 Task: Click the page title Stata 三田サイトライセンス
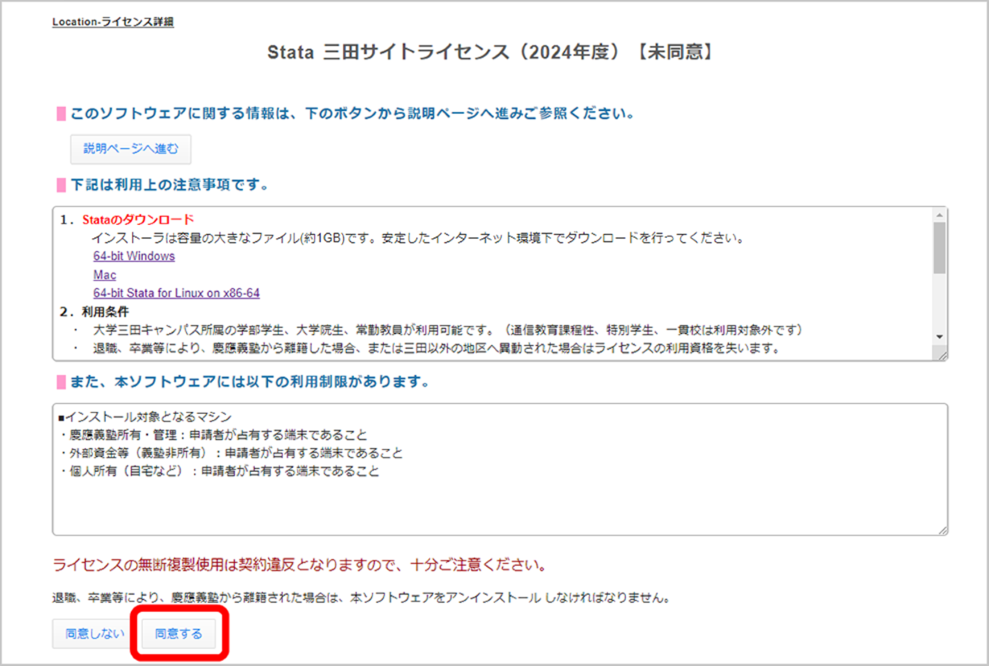click(490, 52)
